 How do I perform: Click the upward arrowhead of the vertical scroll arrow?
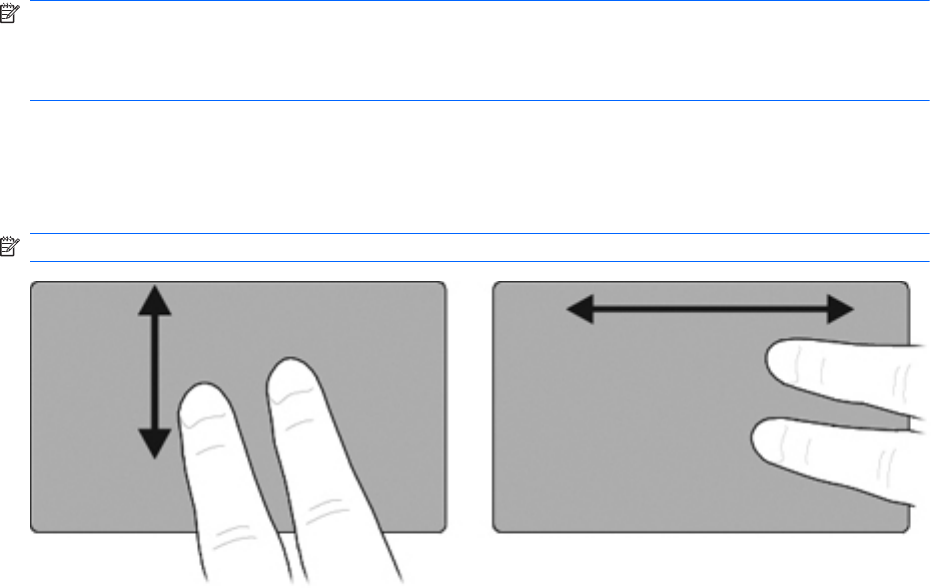coord(155,301)
